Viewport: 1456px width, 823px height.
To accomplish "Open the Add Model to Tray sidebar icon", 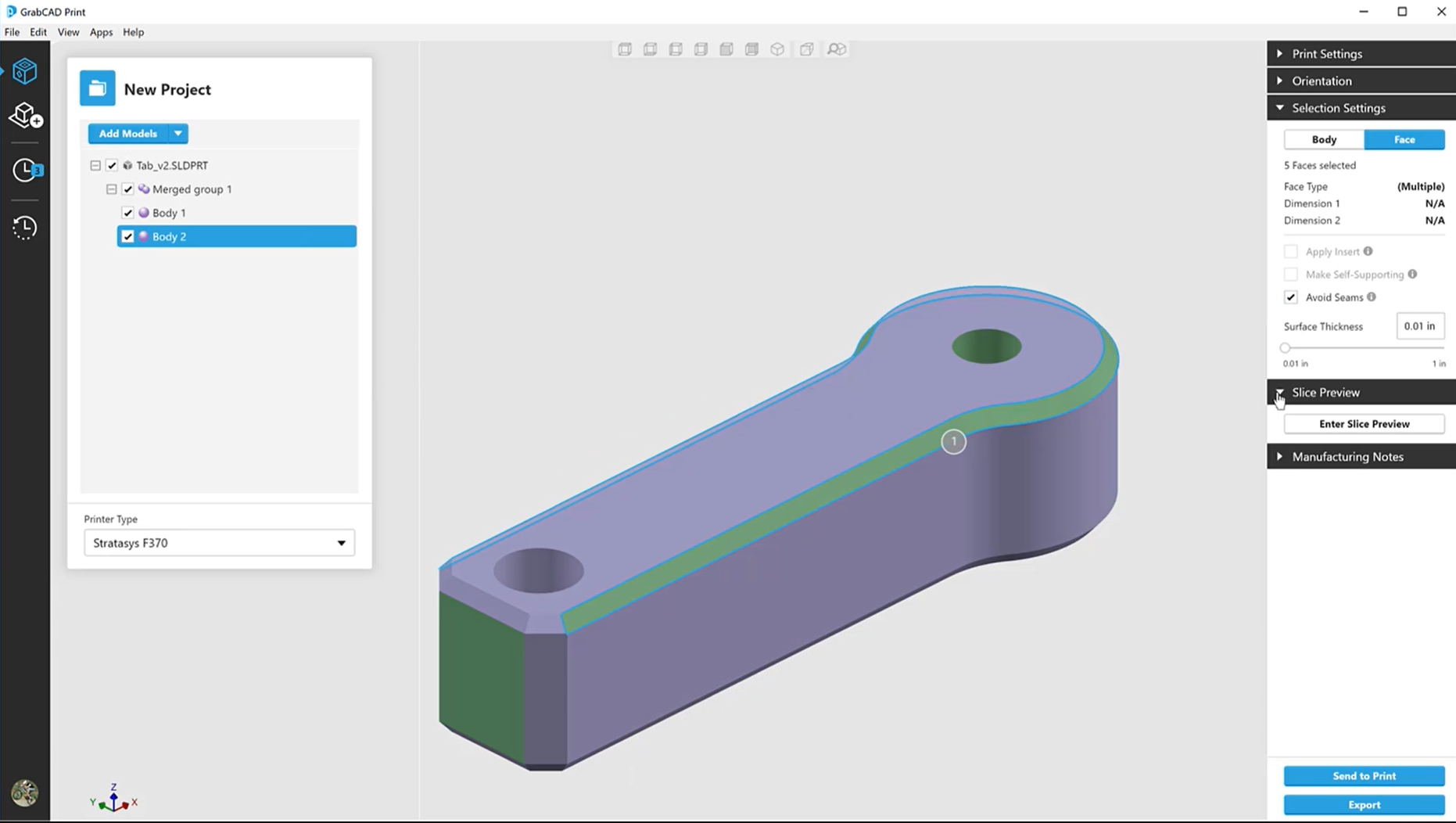I will 25,115.
